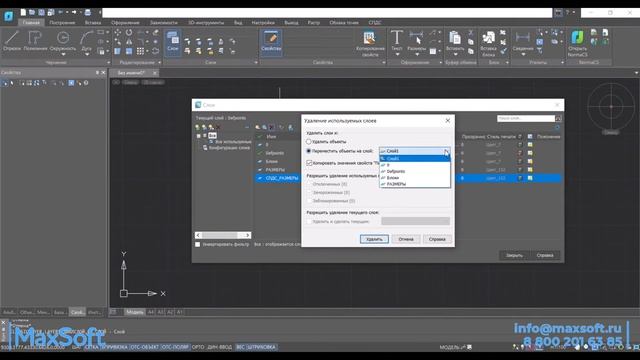Viewport: 640px width, 360px height.
Task: Toggle ОРТО mode in status bar
Action: pyautogui.click(x=198, y=347)
